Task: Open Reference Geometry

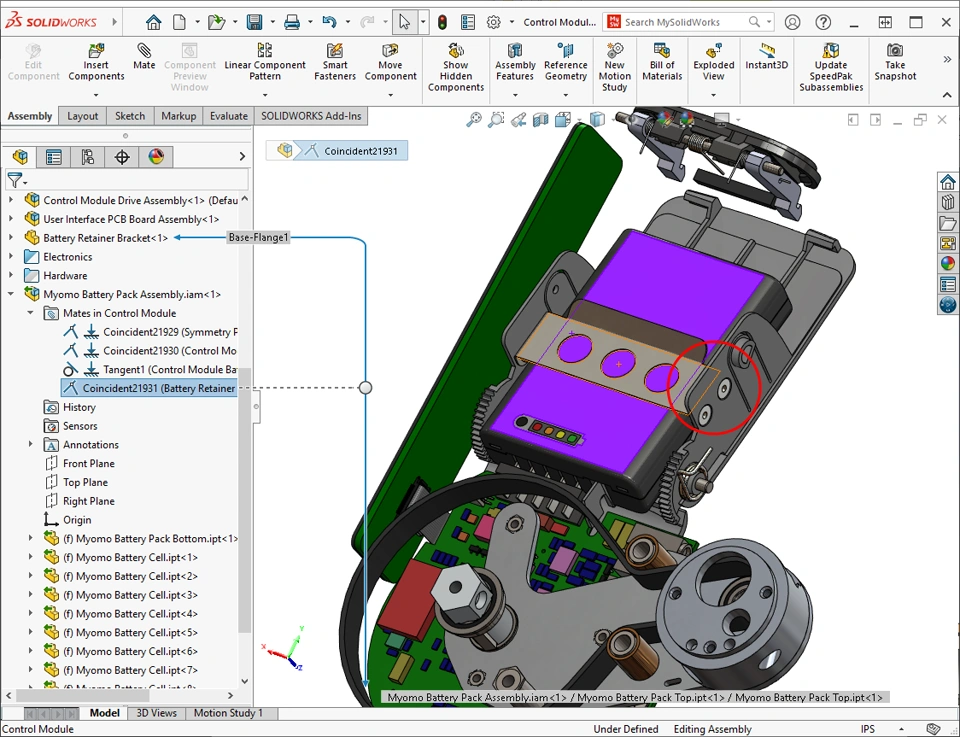Action: click(566, 62)
